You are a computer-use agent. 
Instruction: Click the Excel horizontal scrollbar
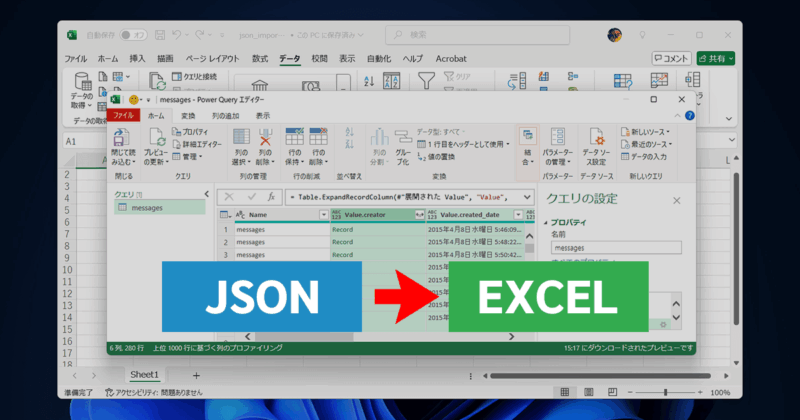point(600,376)
